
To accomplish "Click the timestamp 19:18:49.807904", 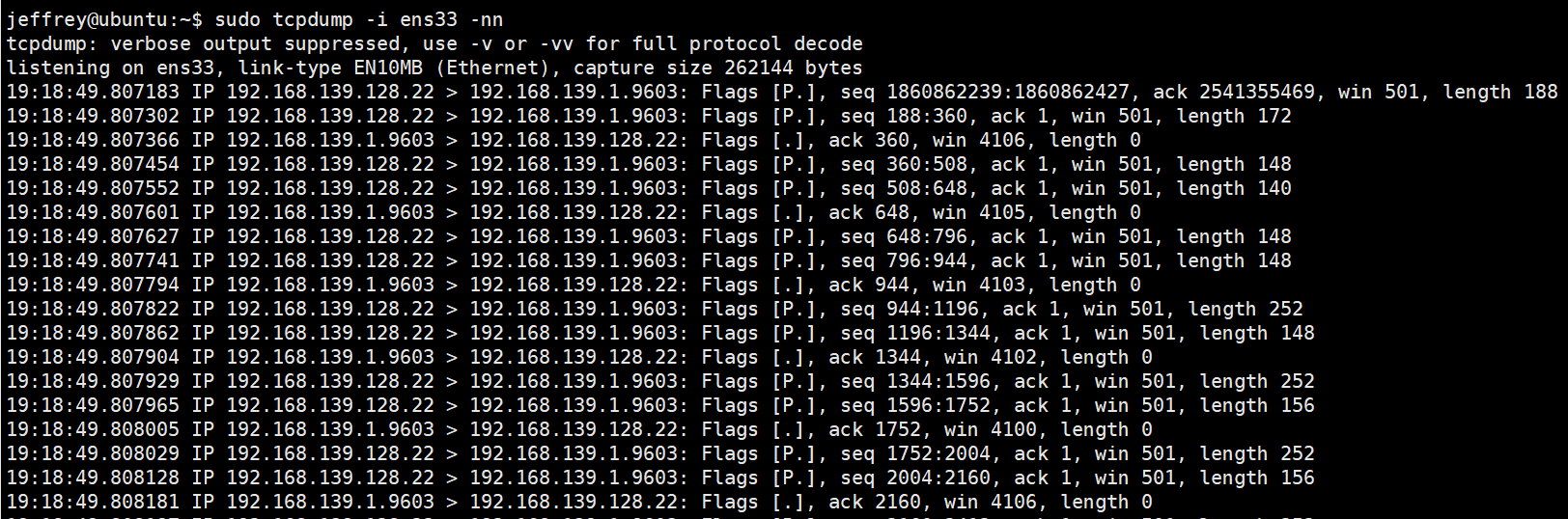I will coord(93,357).
